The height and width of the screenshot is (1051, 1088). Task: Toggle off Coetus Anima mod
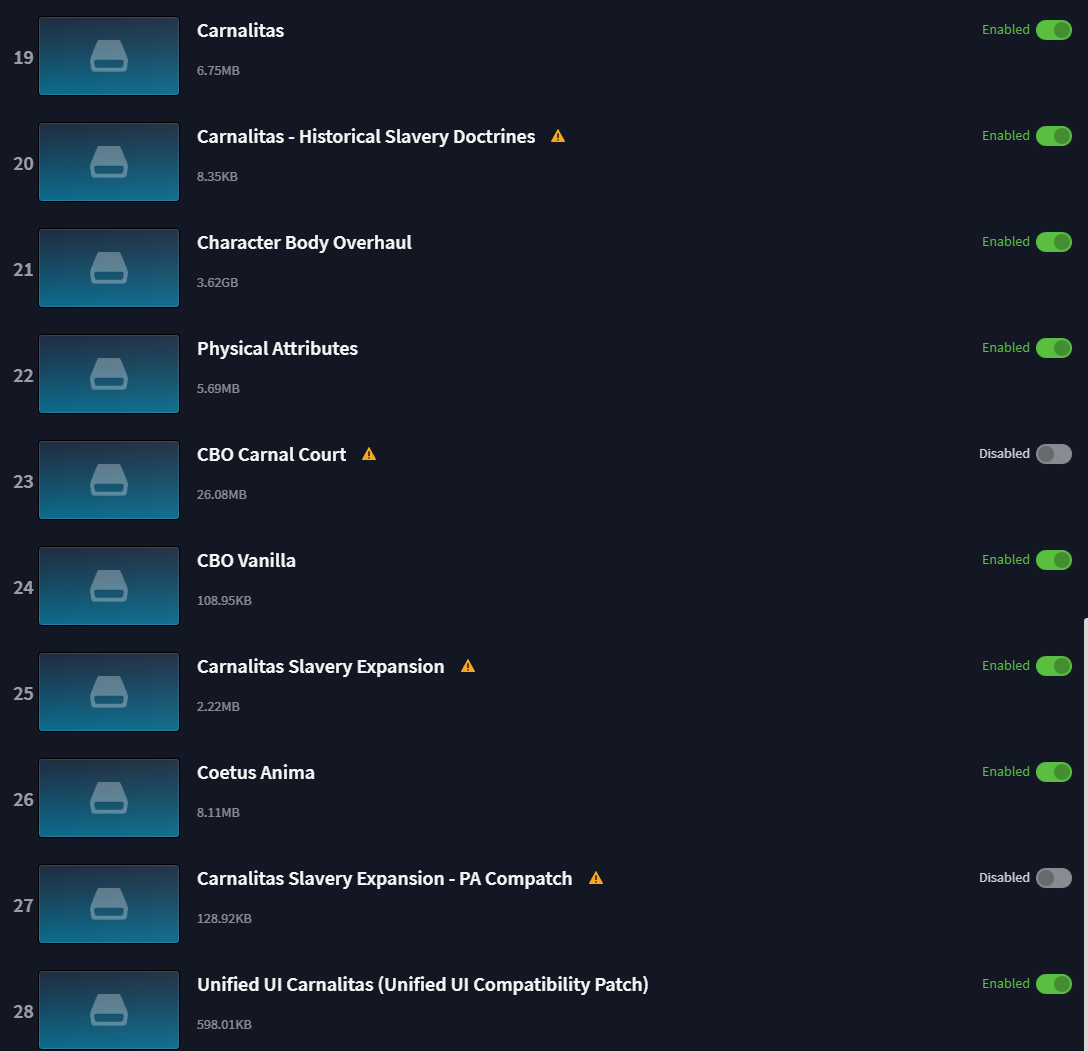click(1053, 772)
